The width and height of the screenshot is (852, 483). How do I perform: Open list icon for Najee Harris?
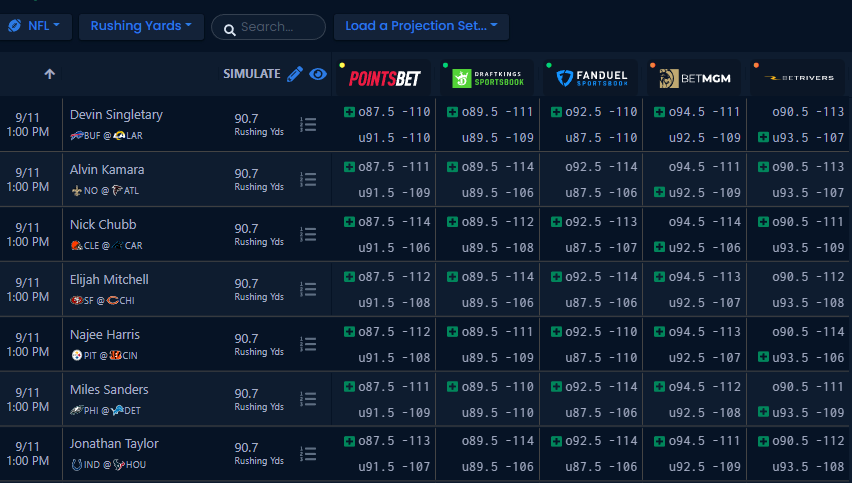pos(308,344)
